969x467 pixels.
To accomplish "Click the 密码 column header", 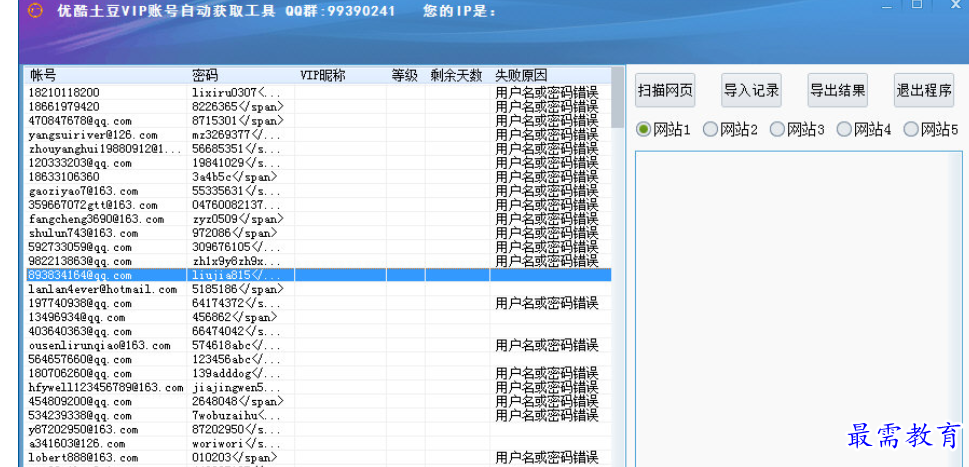I will (x=241, y=75).
